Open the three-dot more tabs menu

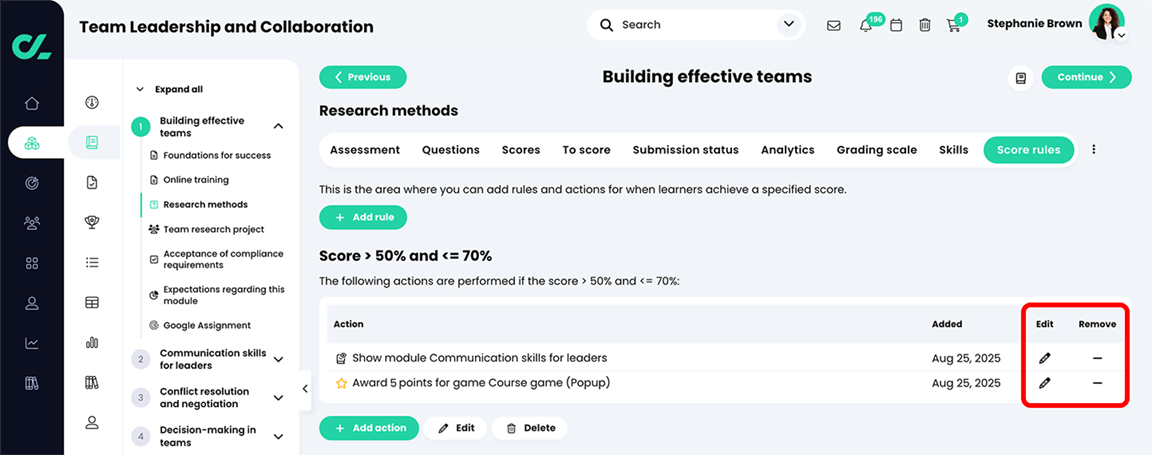(1094, 150)
